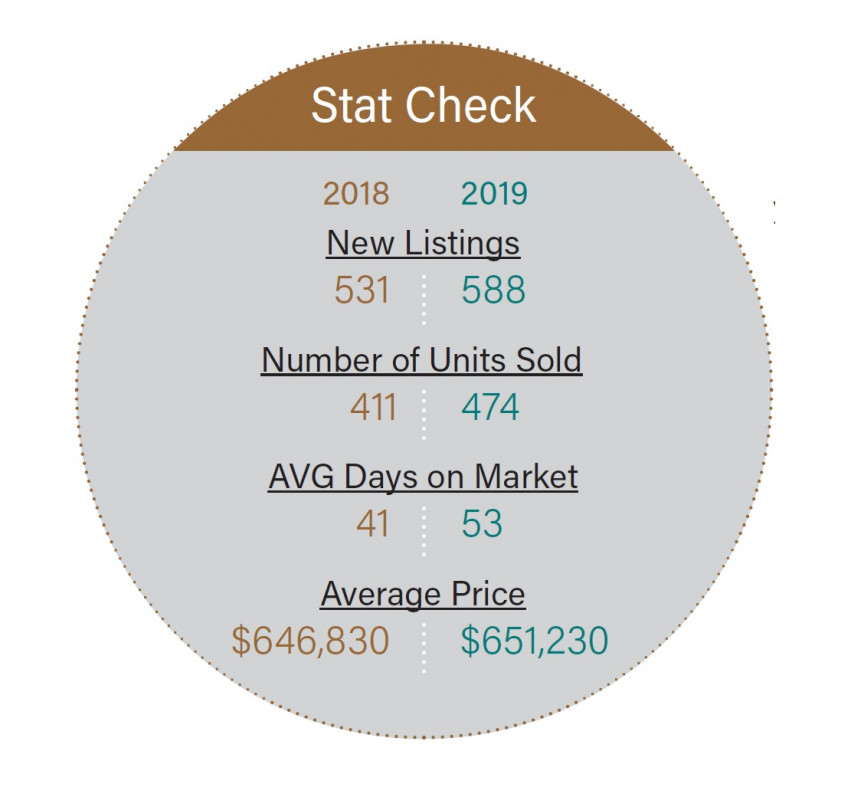Click the $646,830 average price
The height and width of the screenshot is (787, 851).
click(x=310, y=641)
